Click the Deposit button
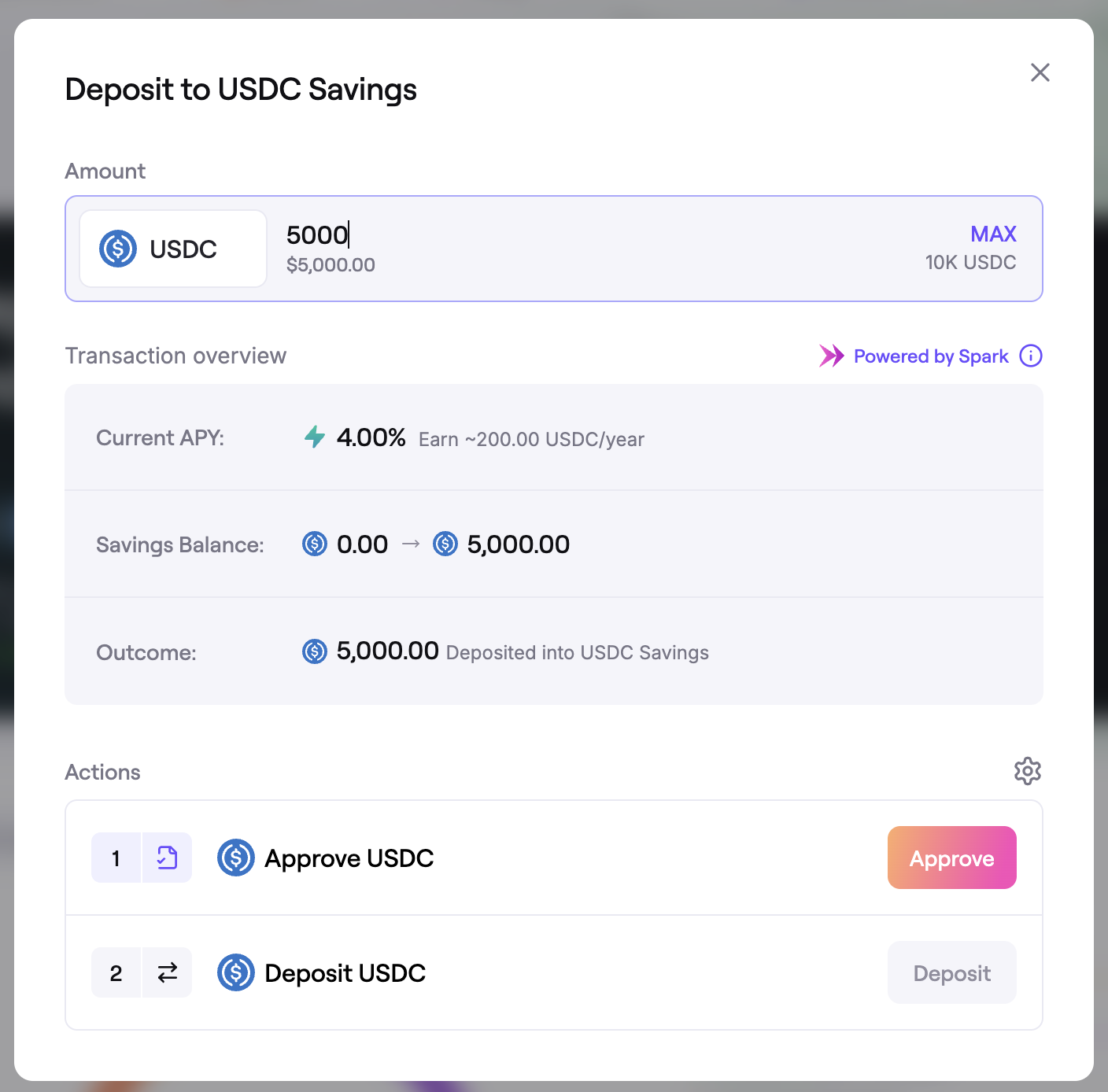 [951, 973]
